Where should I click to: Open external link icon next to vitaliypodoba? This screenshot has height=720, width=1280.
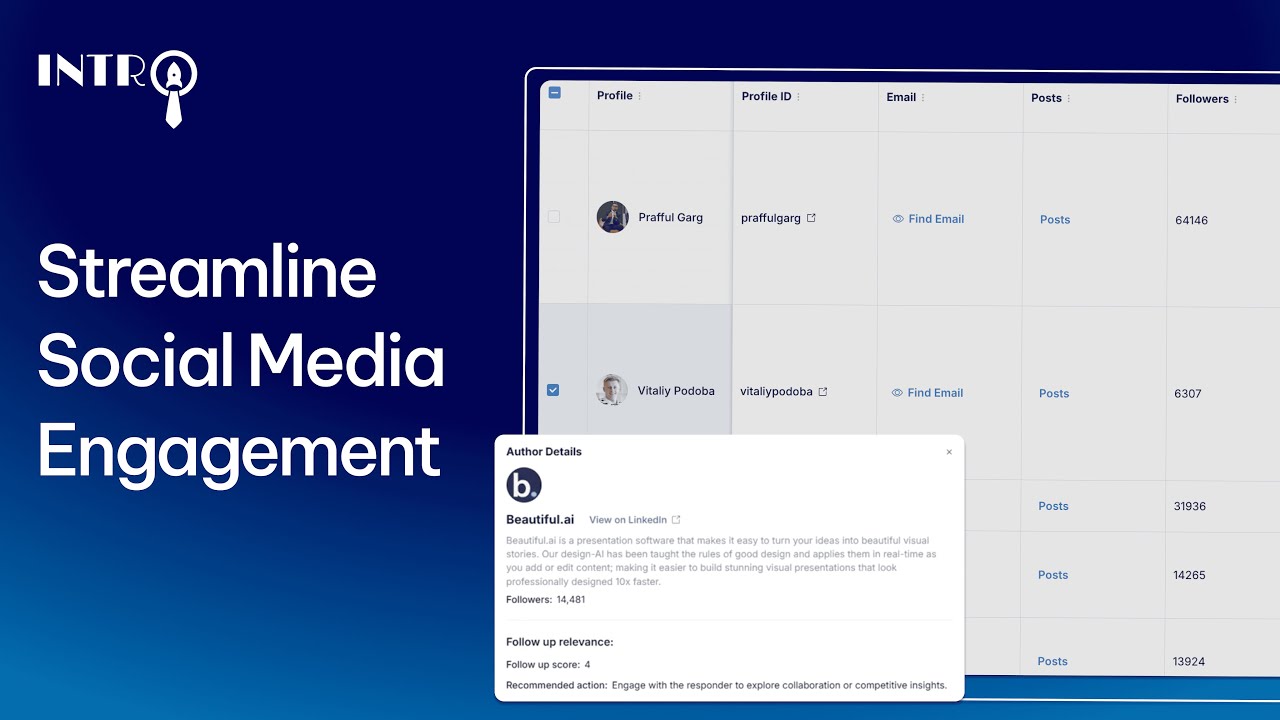[x=823, y=392]
